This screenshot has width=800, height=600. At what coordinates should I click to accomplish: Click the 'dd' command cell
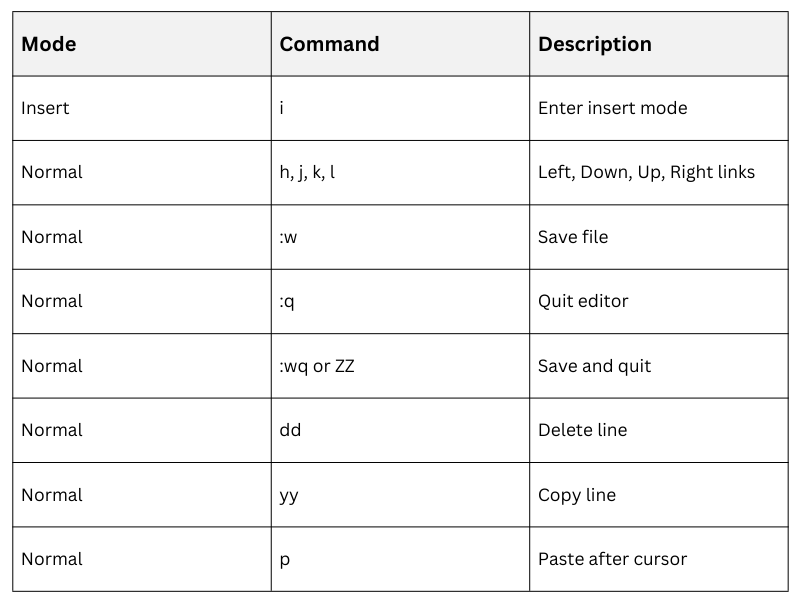coord(291,430)
